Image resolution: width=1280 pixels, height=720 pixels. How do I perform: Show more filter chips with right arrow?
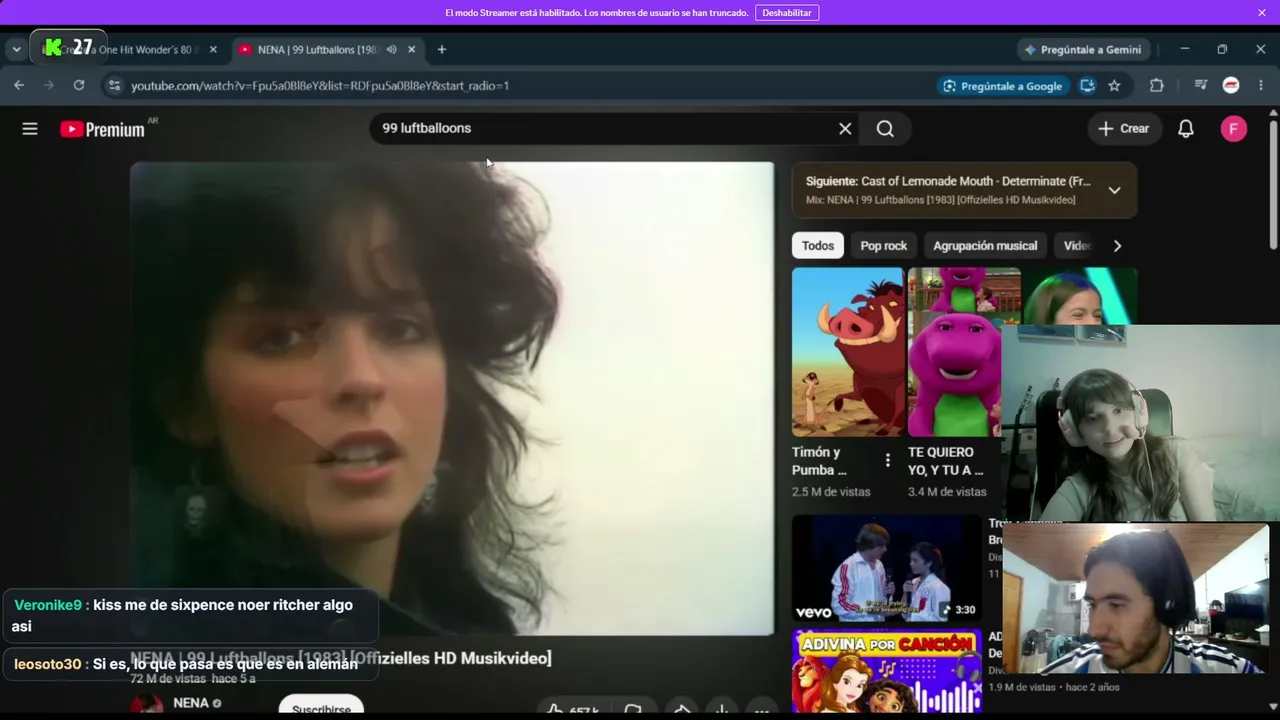1117,246
